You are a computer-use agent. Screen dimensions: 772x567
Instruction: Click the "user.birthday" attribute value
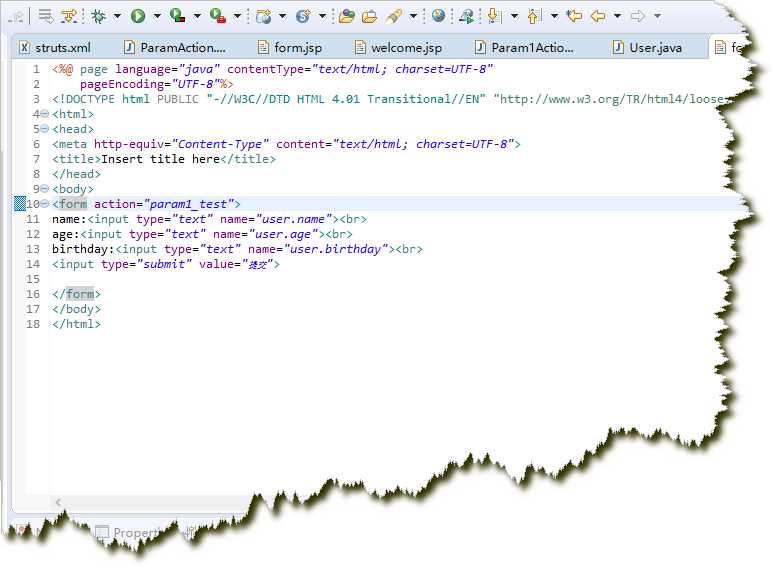tap(336, 249)
